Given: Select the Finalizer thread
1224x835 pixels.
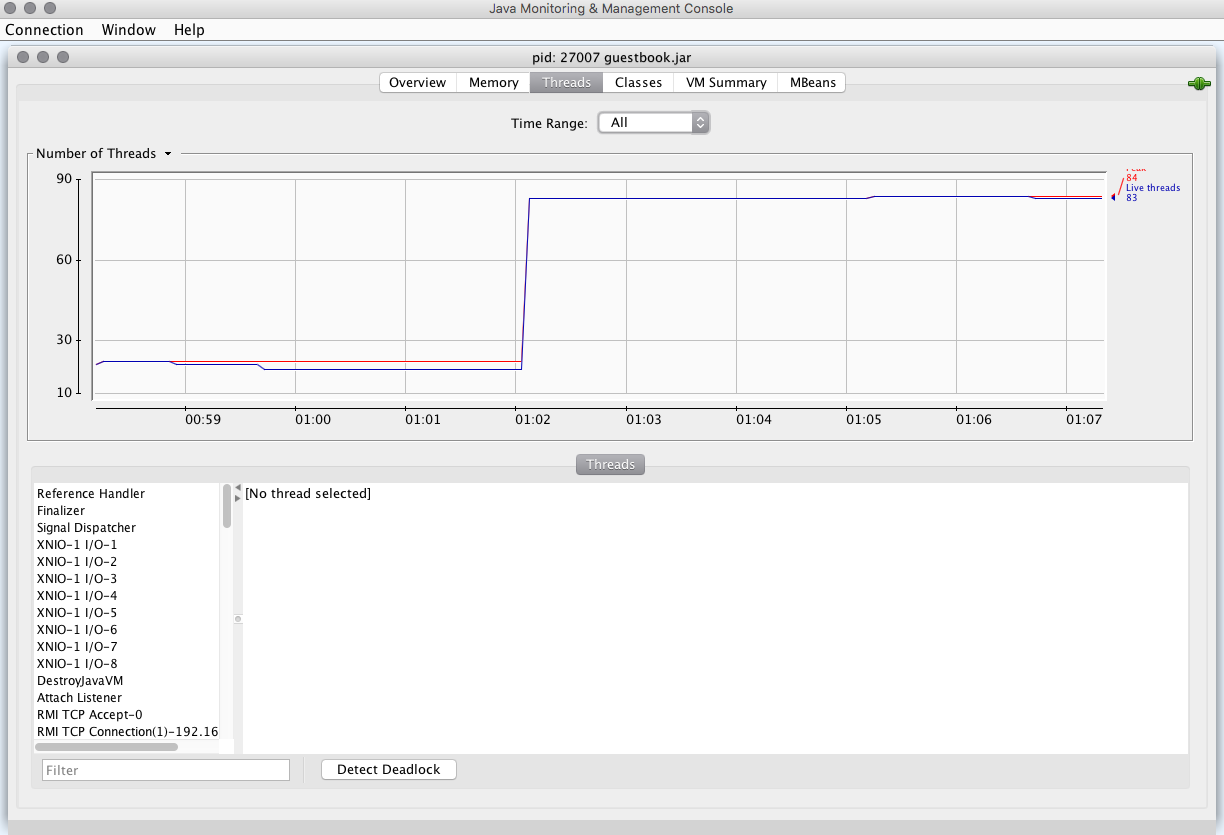Looking at the screenshot, I should [x=126, y=511].
